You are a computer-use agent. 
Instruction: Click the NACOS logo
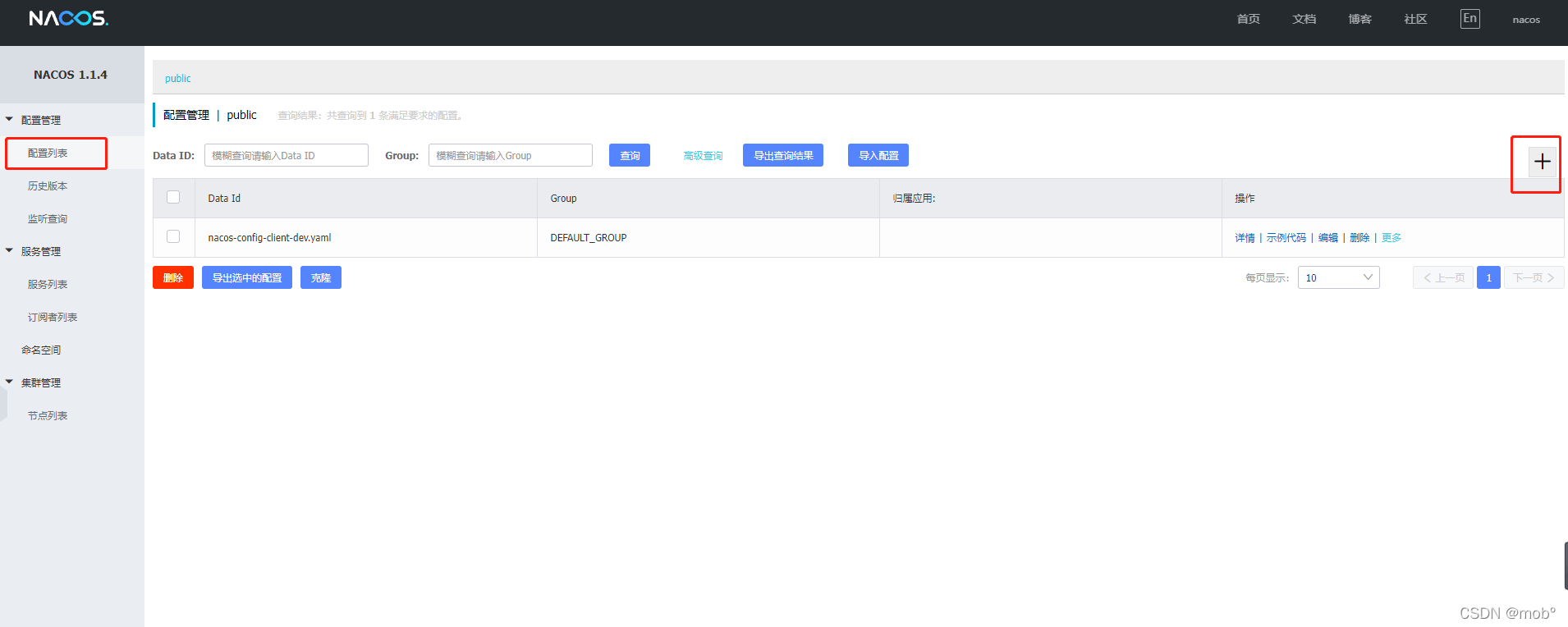[x=68, y=18]
